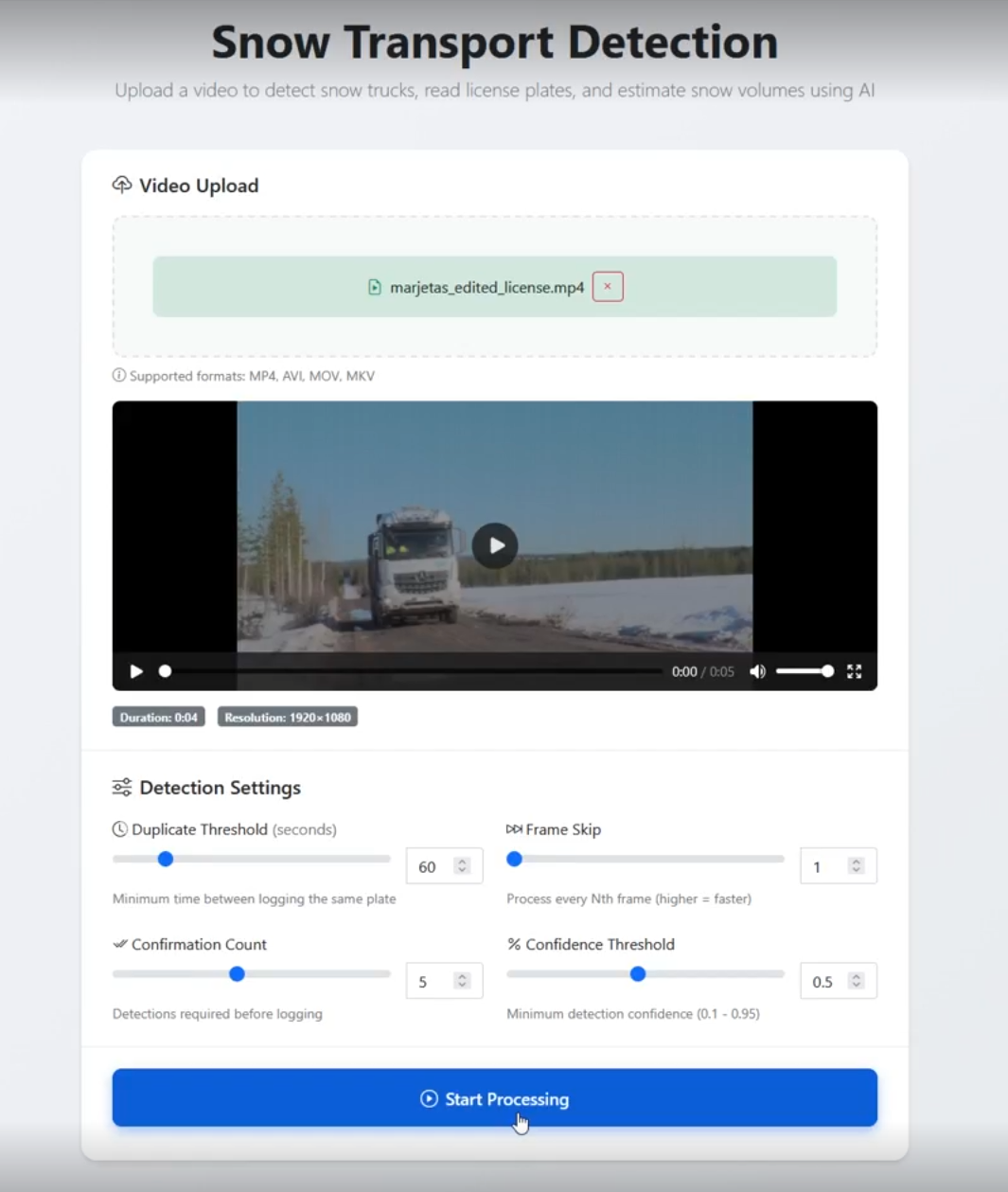Screen dimensions: 1008x1192
Task: Click the upload cloud icon beside Video Upload
Action: tap(121, 185)
